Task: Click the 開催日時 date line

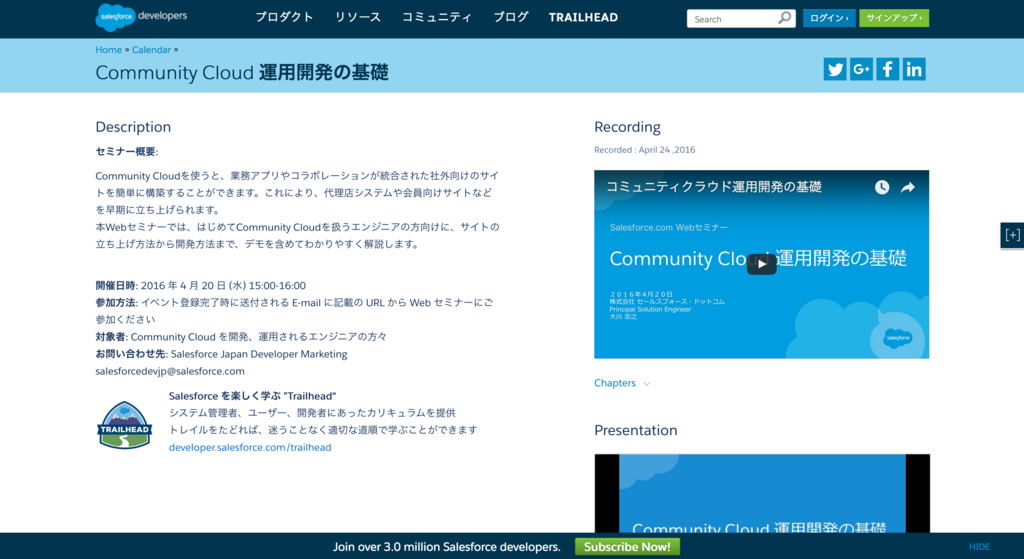Action: tap(200, 285)
